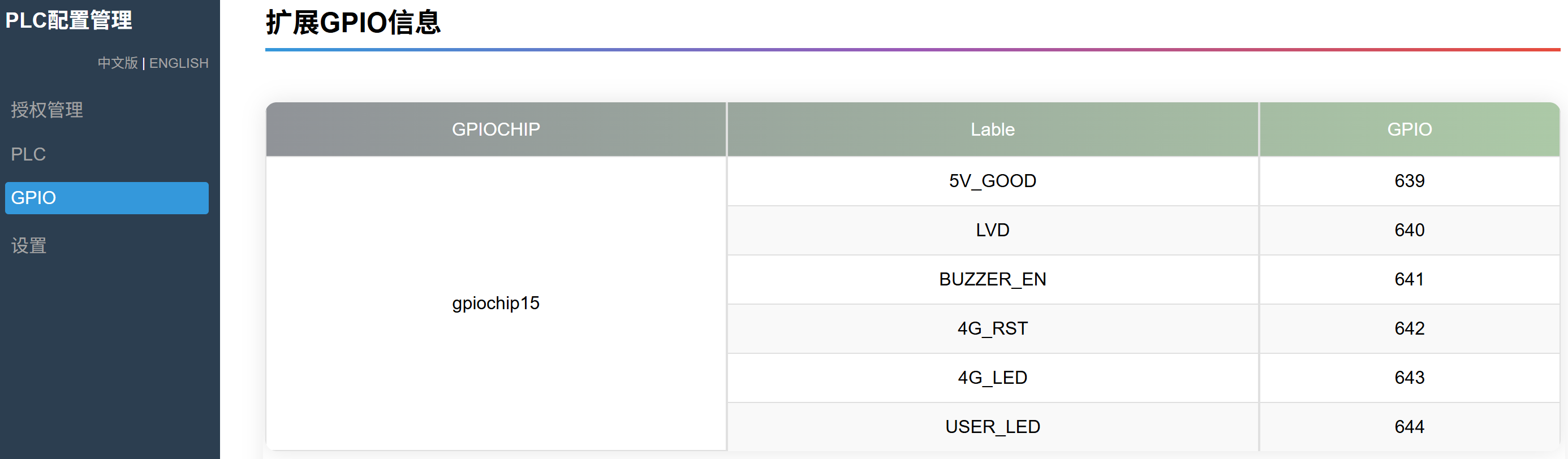Open the PLC sidebar menu item
Viewport: 1568px width, 459px height.
point(28,154)
